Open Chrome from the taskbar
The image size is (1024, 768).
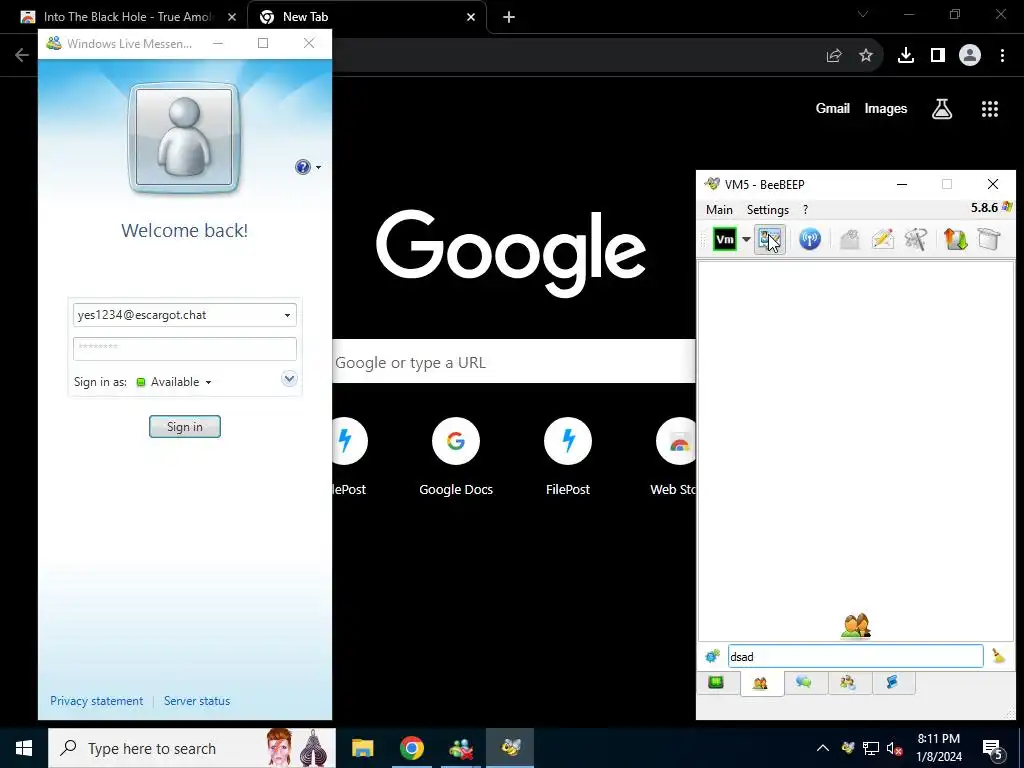tap(411, 748)
